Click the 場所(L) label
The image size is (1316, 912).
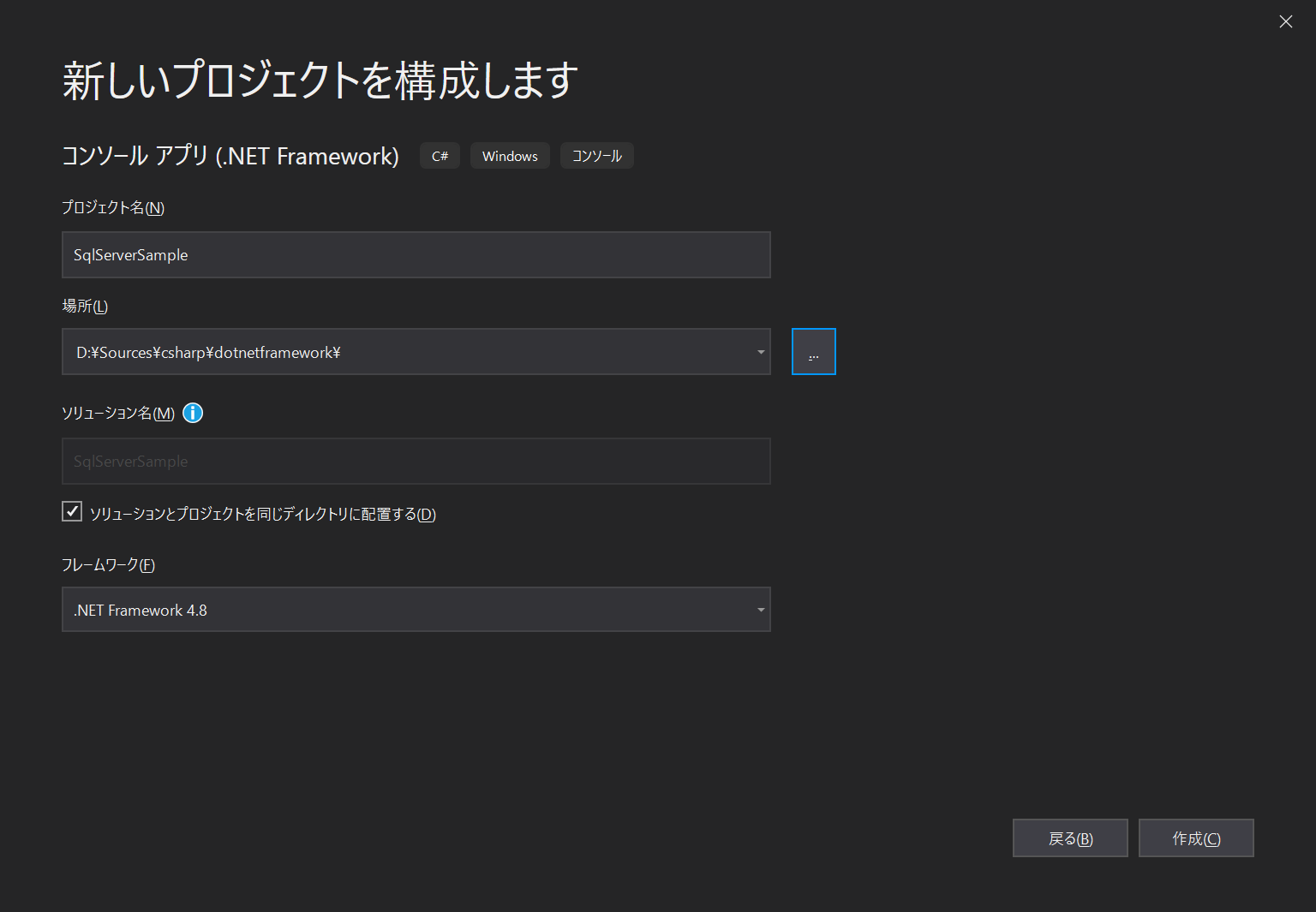84,306
